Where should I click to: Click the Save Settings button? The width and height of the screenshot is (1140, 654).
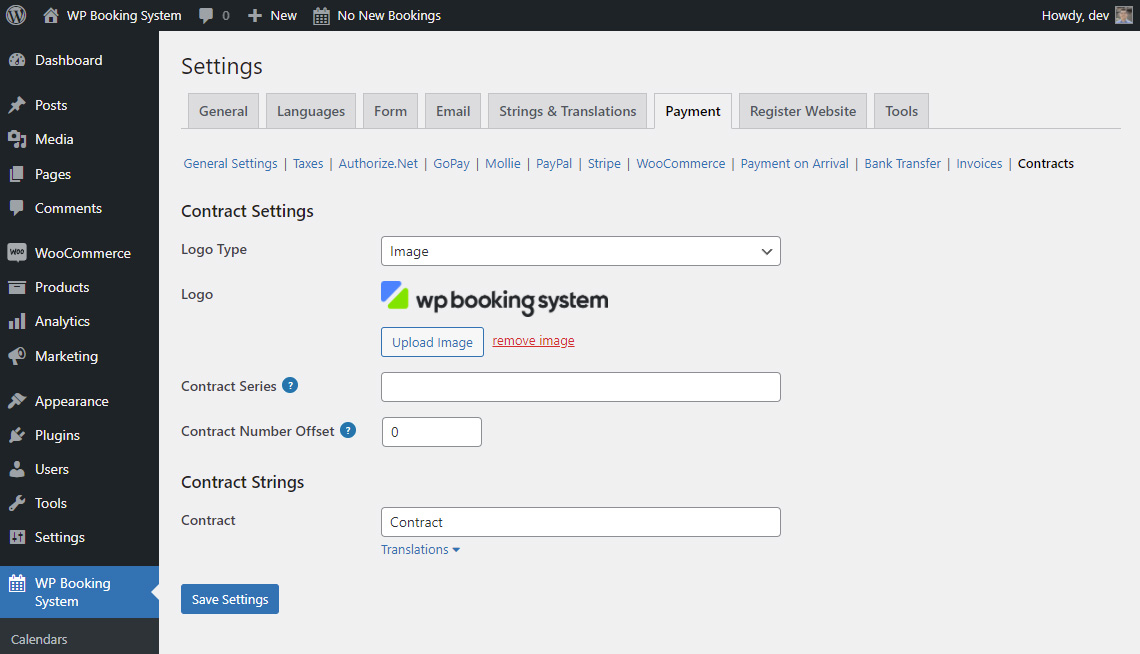[x=230, y=599]
